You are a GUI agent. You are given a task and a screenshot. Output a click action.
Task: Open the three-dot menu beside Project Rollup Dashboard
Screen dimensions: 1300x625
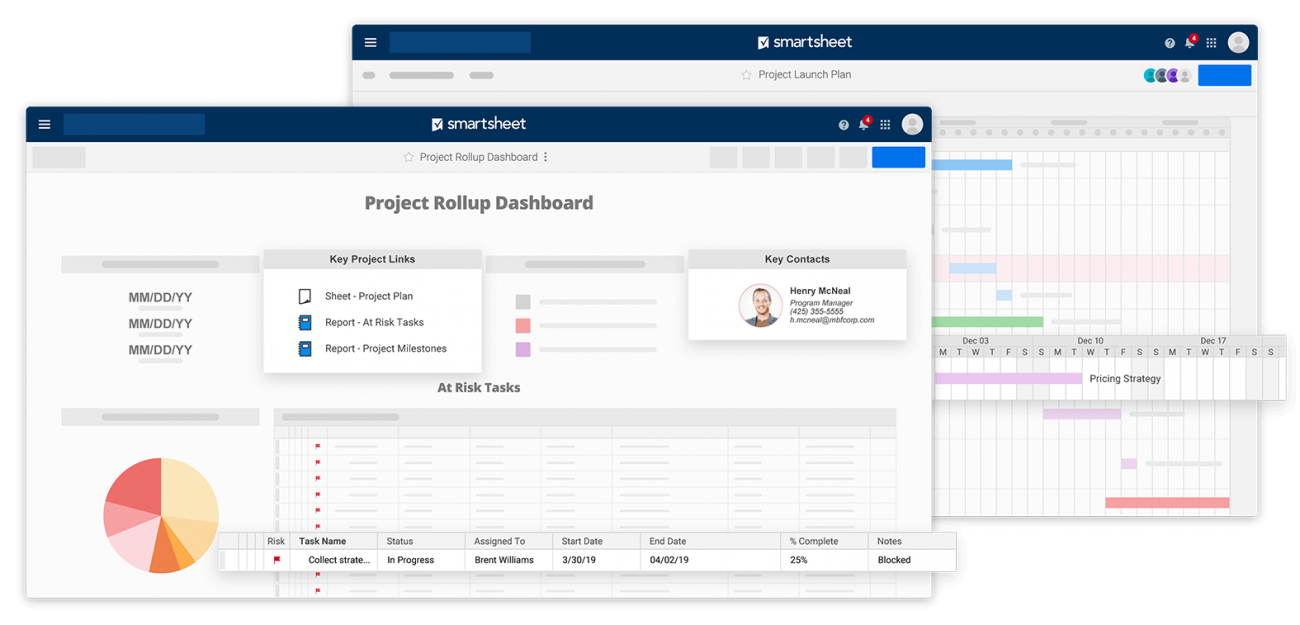point(545,157)
